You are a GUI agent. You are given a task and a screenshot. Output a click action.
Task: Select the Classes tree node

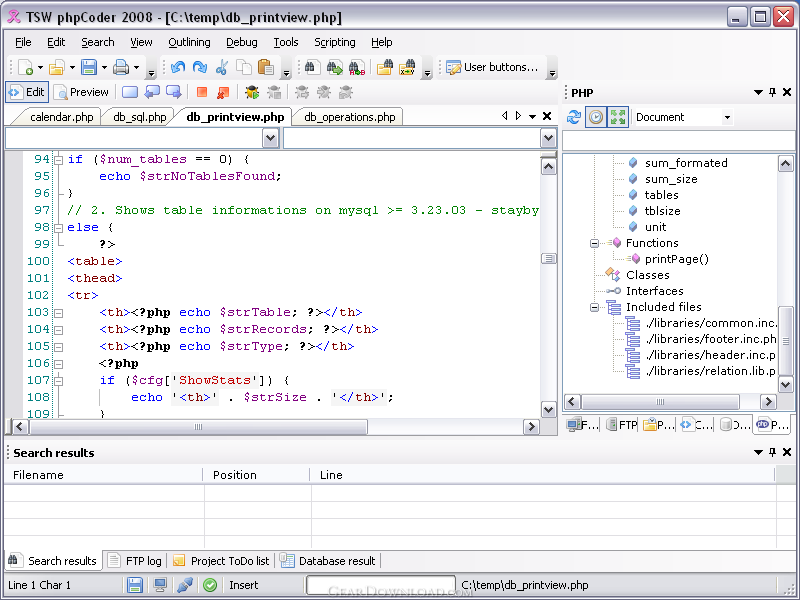pyautogui.click(x=647, y=276)
